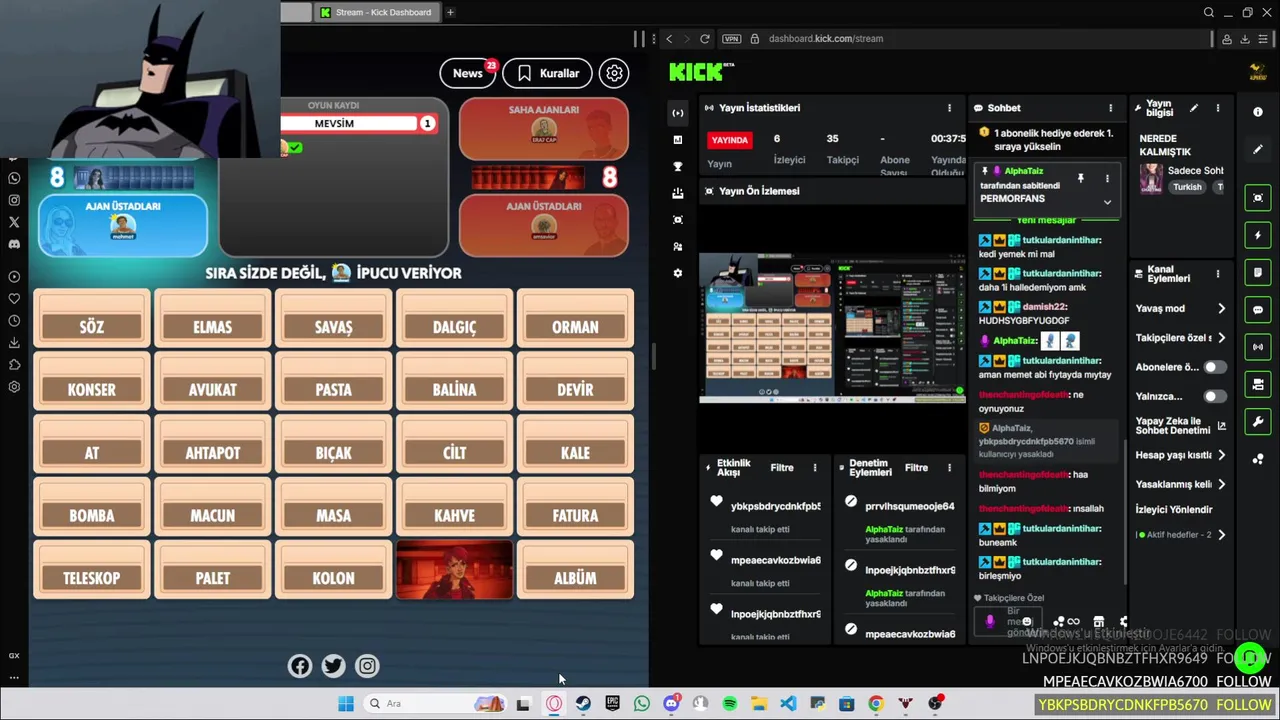The width and height of the screenshot is (1280, 720).
Task: Click red team Saha Ajanları card
Action: tap(544, 128)
